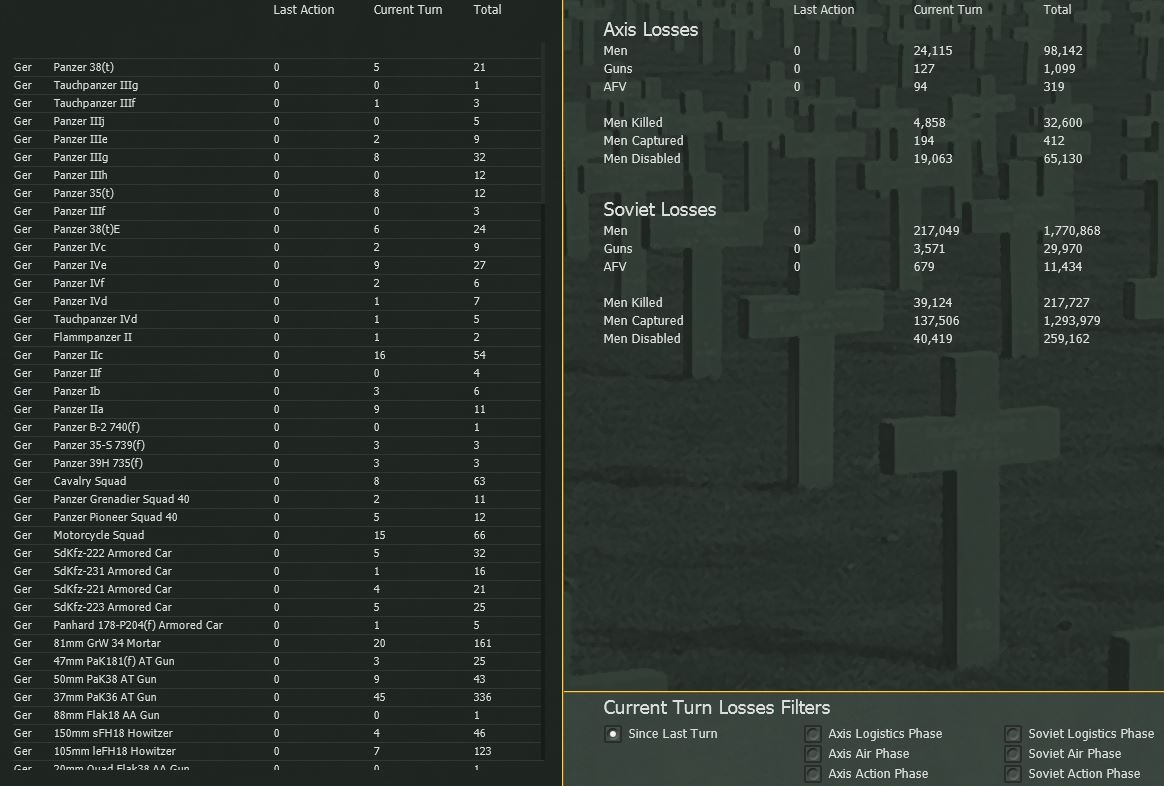
Task: Click the Motorcycle Squad row name
Action: click(x=99, y=535)
